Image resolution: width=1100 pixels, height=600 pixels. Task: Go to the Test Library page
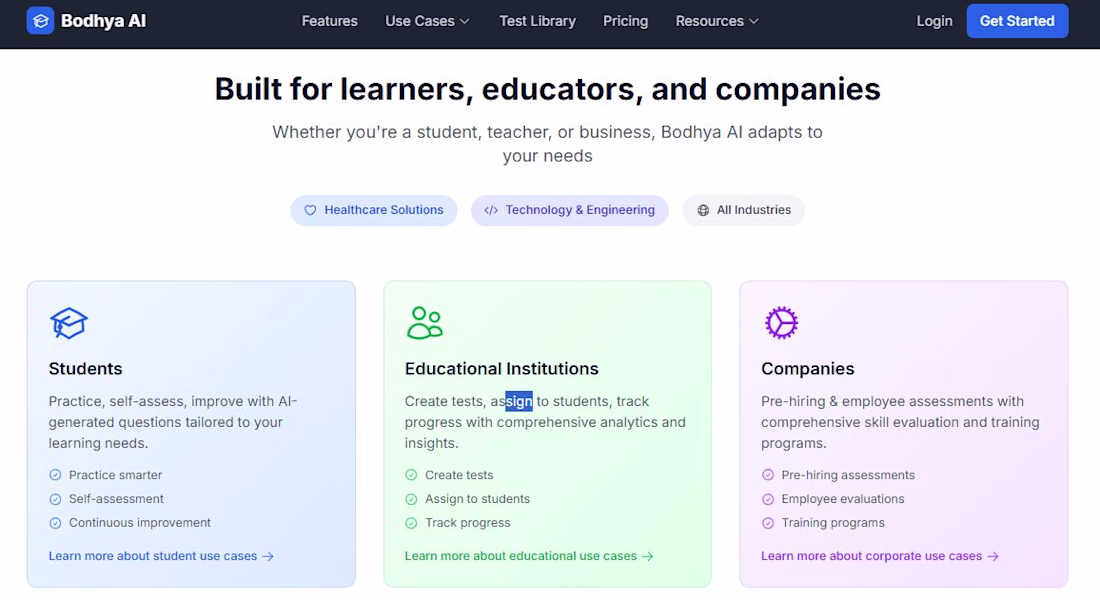click(x=538, y=21)
